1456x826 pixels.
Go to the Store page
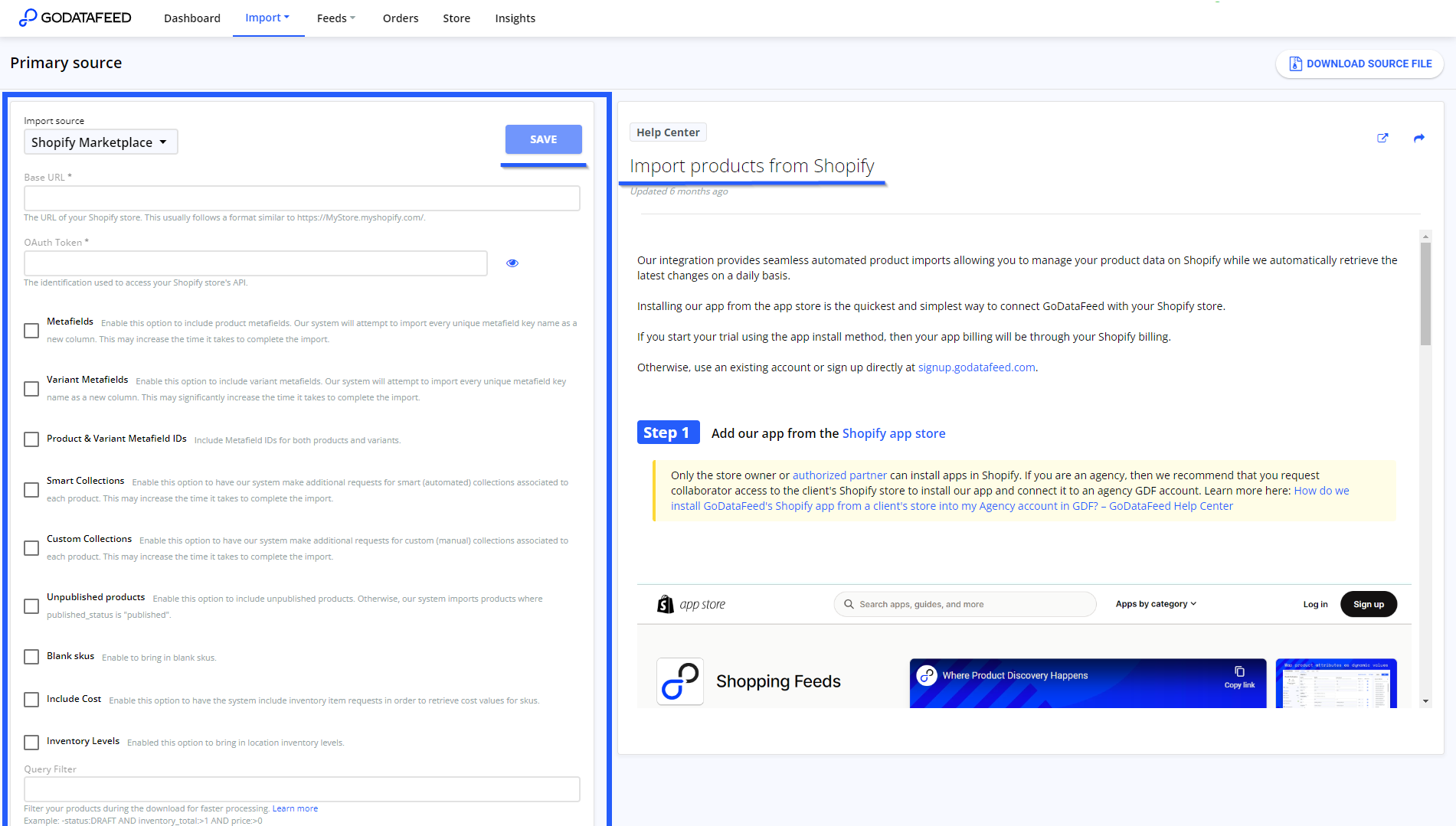(456, 18)
